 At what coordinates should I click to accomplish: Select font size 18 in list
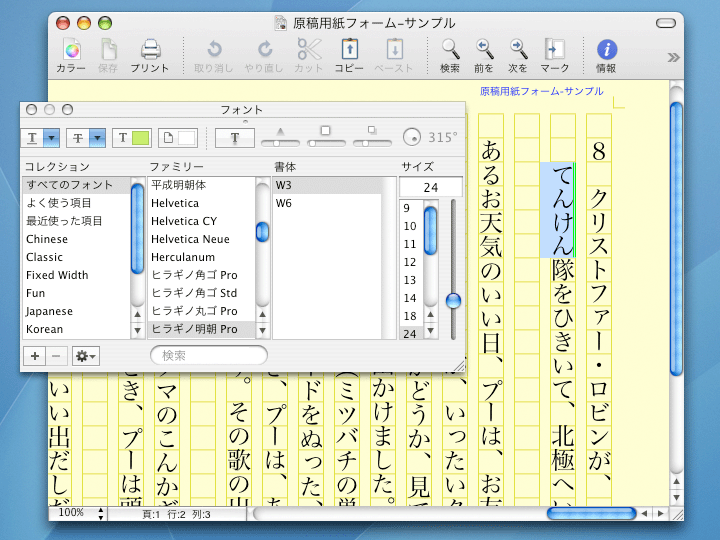pyautogui.click(x=411, y=316)
